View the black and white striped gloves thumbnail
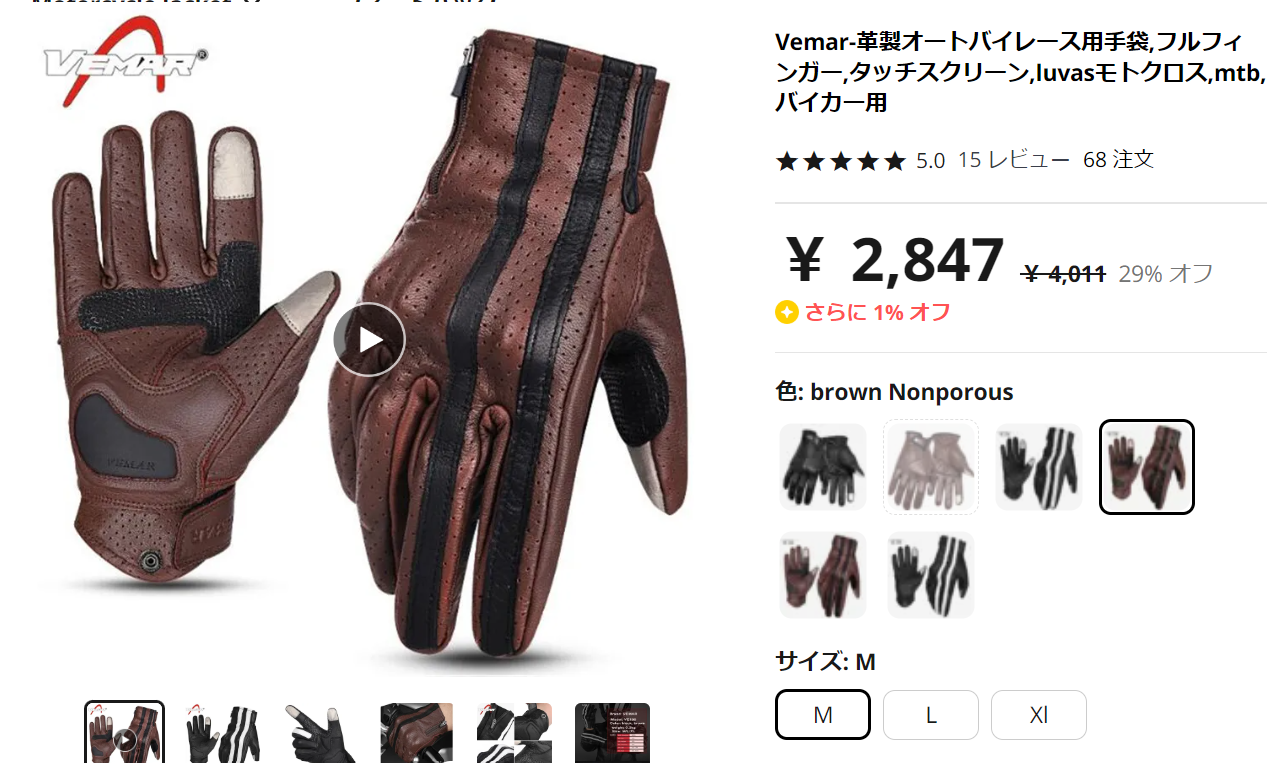The width and height of the screenshot is (1276, 763). (222, 733)
